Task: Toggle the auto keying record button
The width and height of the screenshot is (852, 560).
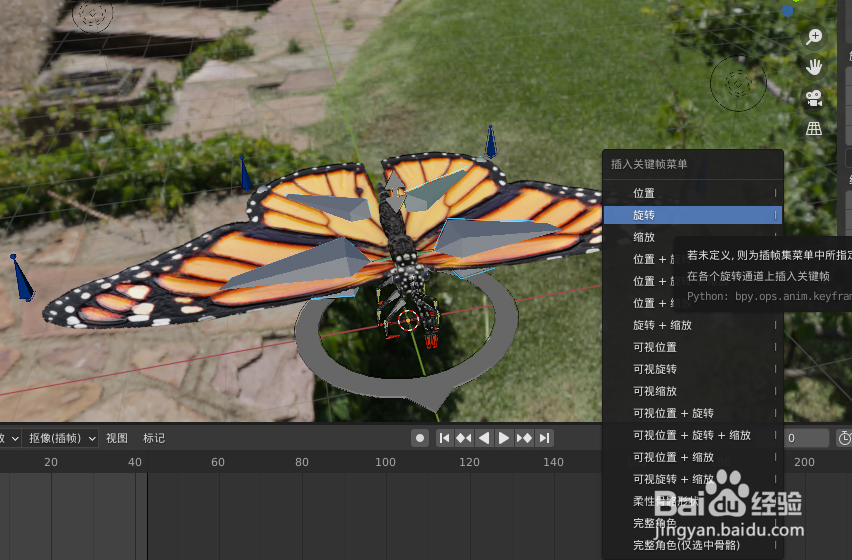Action: pyautogui.click(x=419, y=438)
